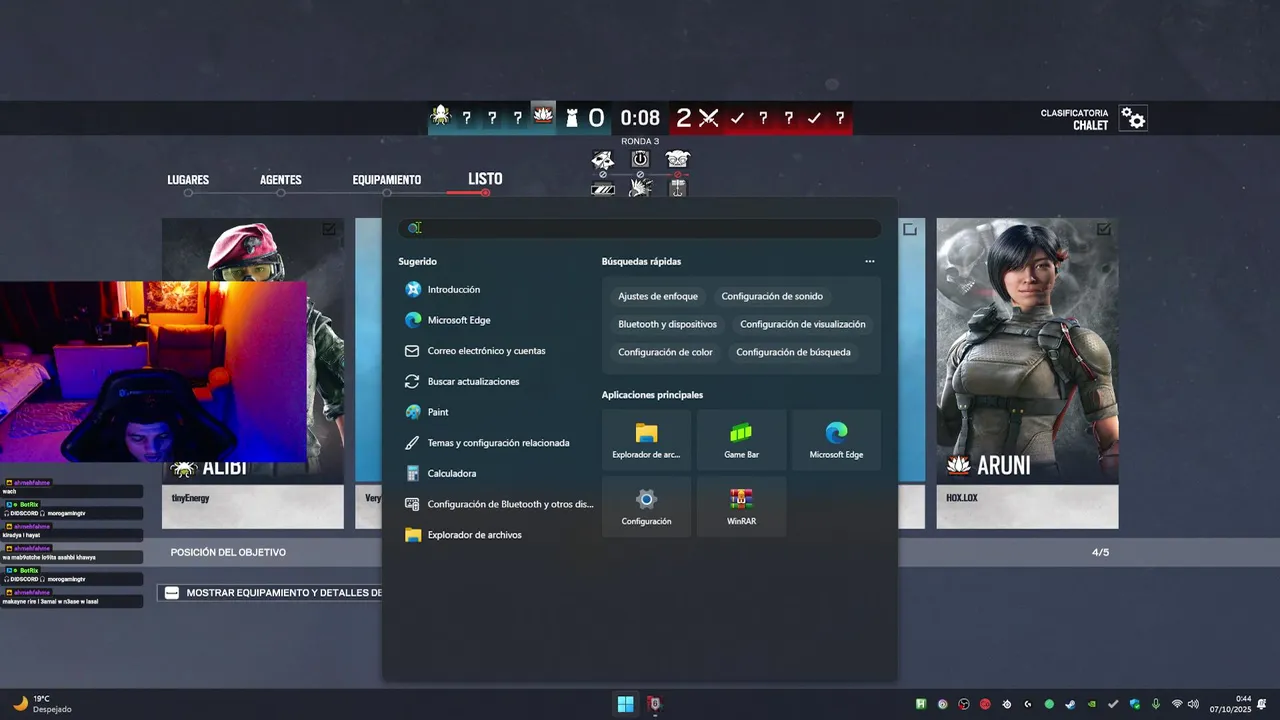Click Alibi's squid icon in the scoreboard

440,117
